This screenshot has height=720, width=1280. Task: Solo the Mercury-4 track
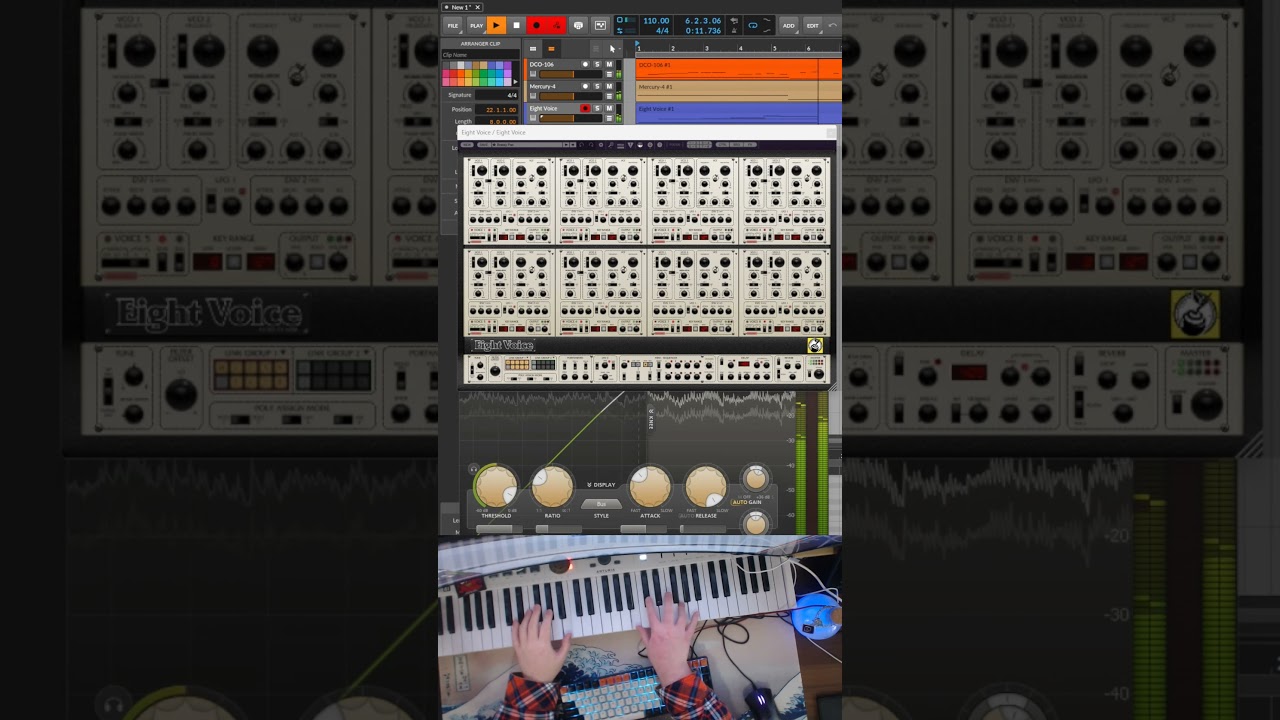(x=597, y=86)
